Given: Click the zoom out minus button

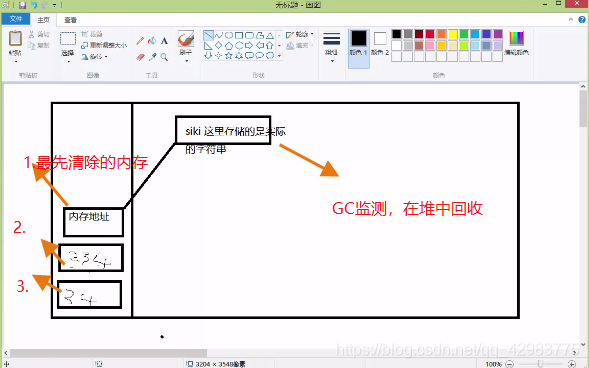Looking at the screenshot, I should 509,363.
